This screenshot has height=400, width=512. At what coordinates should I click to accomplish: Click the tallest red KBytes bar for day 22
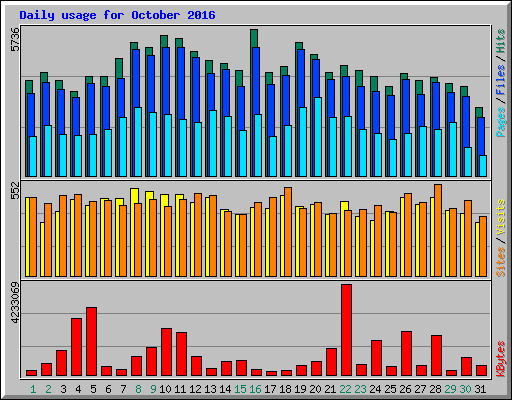pos(346,330)
